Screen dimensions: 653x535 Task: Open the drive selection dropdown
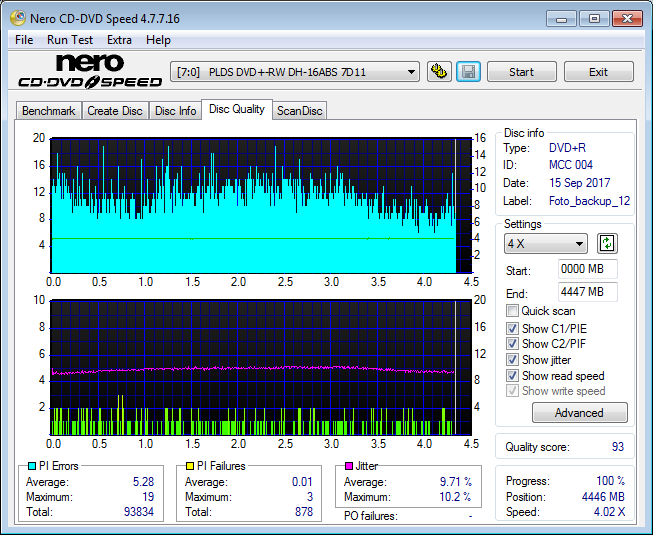[x=295, y=72]
